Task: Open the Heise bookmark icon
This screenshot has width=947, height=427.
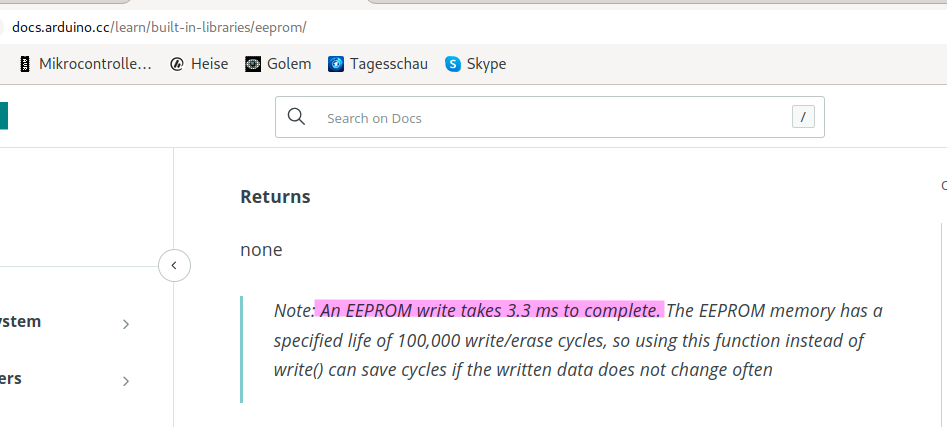Action: coord(176,64)
